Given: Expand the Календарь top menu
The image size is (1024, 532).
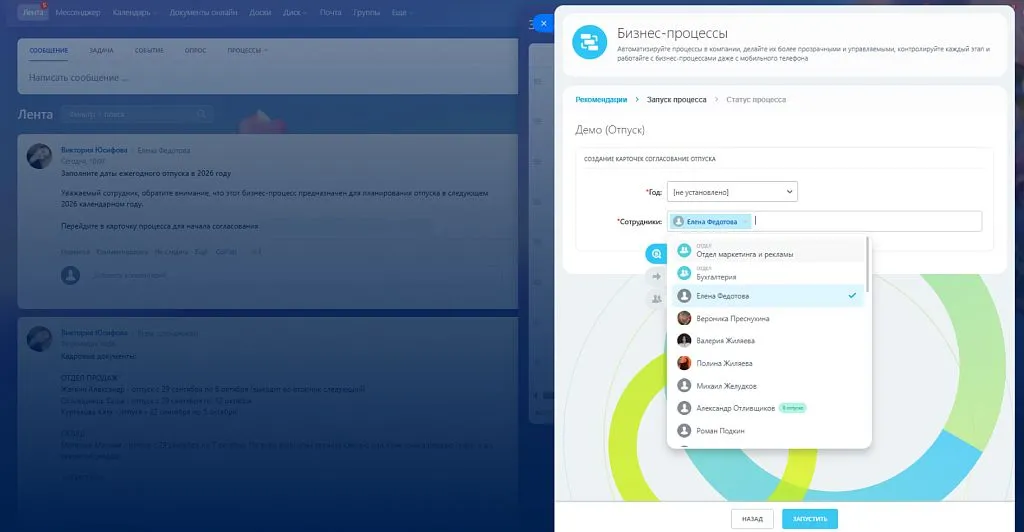Looking at the screenshot, I should click(133, 12).
